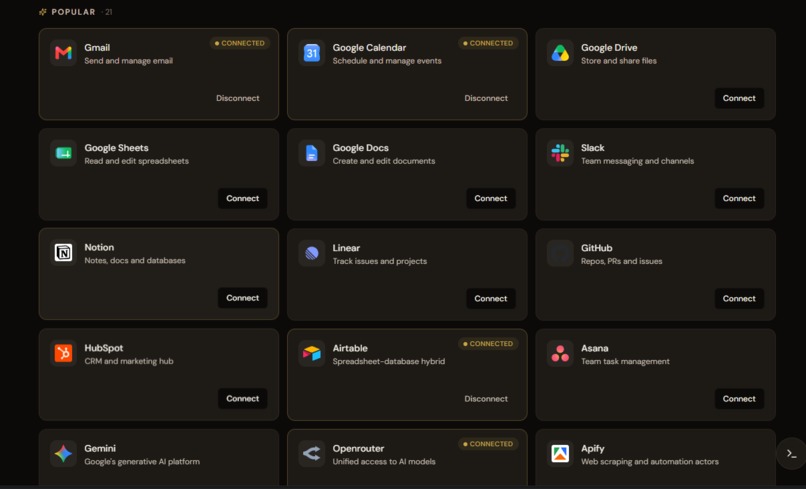Image resolution: width=806 pixels, height=489 pixels.
Task: Click 'Repos, PRs and issues' description
Action: pyautogui.click(x=621, y=261)
